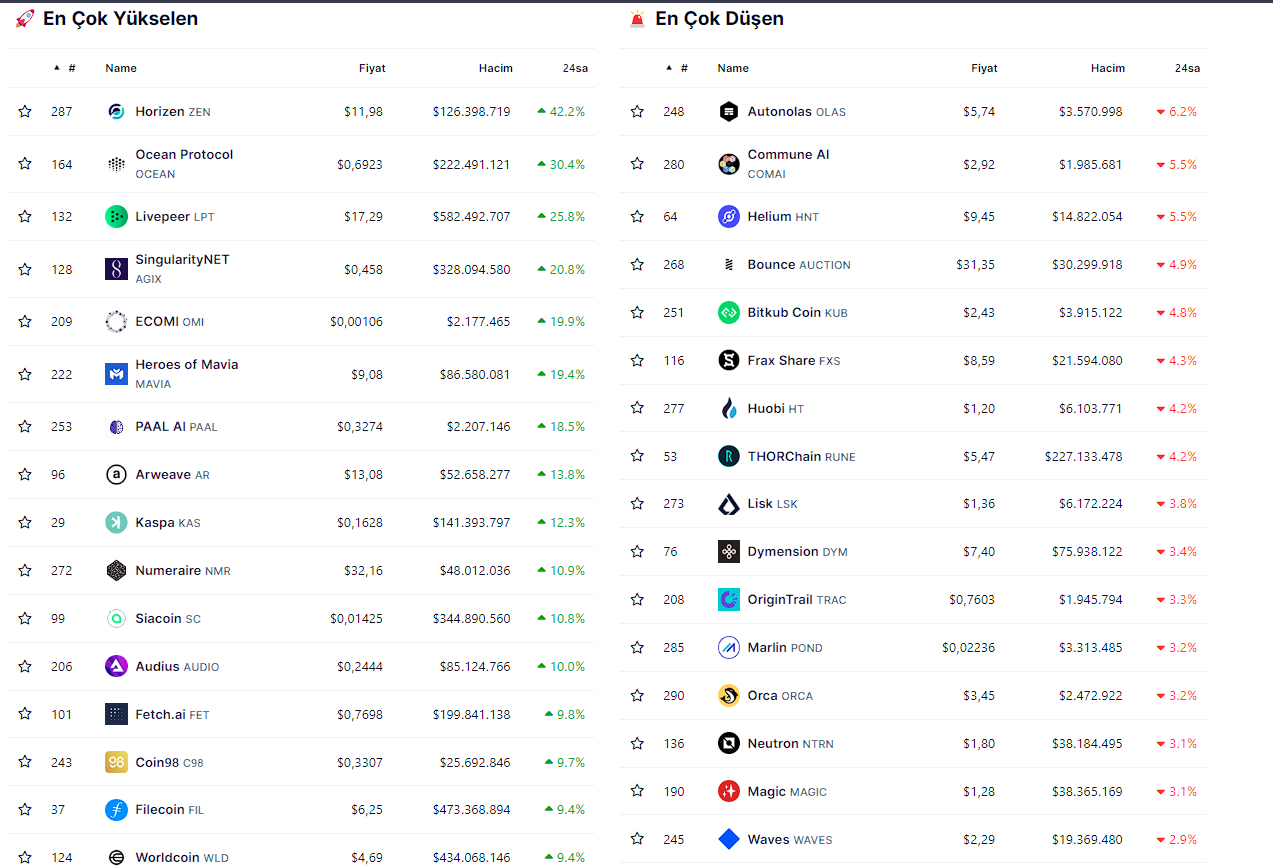1273x866 pixels.
Task: Click Bitkub Coin's red -4.8% change value
Action: 1182,312
